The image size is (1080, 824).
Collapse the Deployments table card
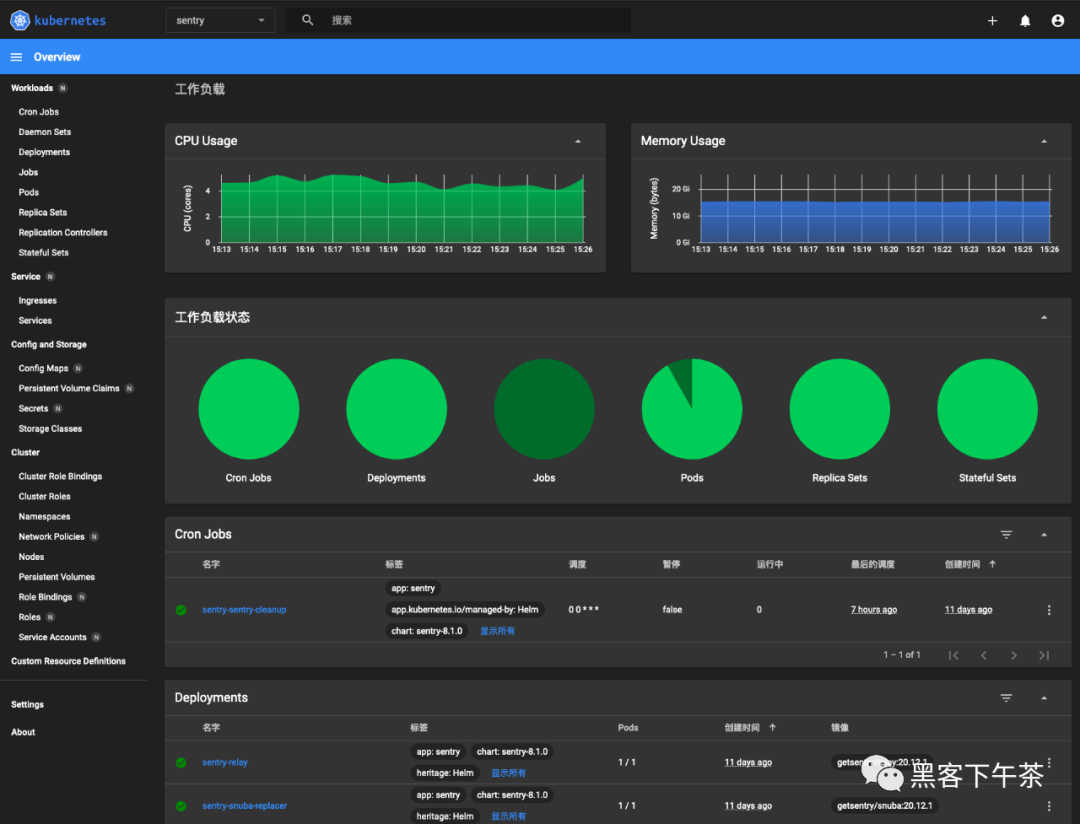pos(1044,698)
